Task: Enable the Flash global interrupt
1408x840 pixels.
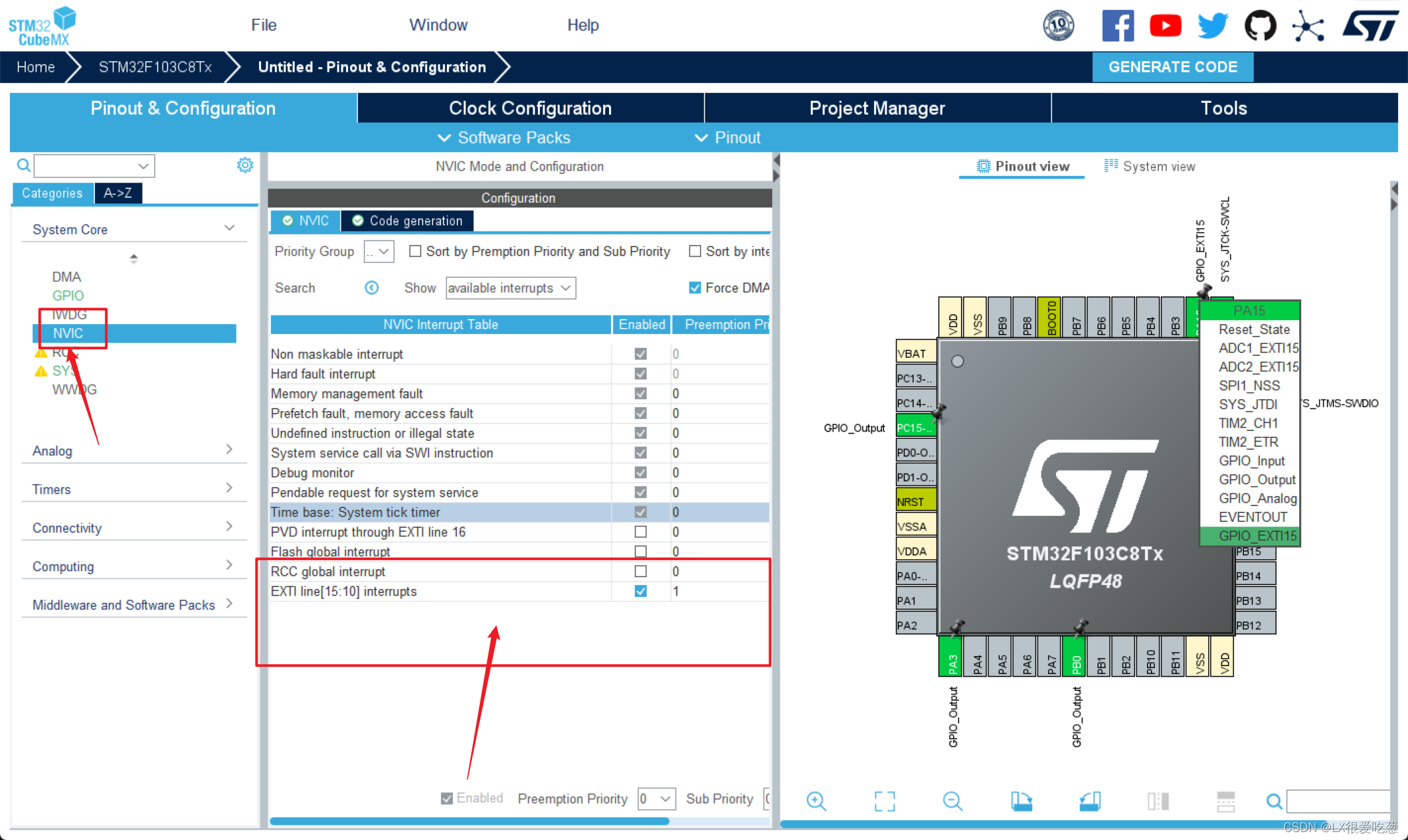Action: [x=640, y=551]
